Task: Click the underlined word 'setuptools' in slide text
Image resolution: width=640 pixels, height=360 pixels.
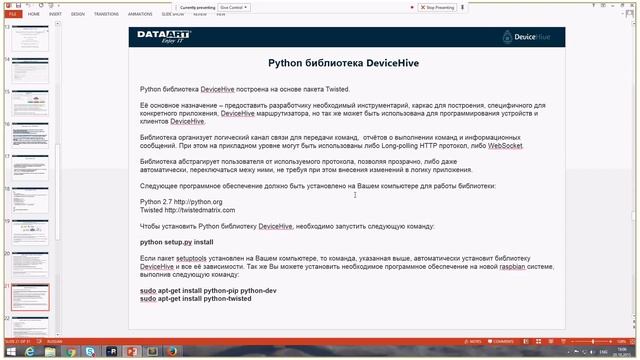Action: 191,258
